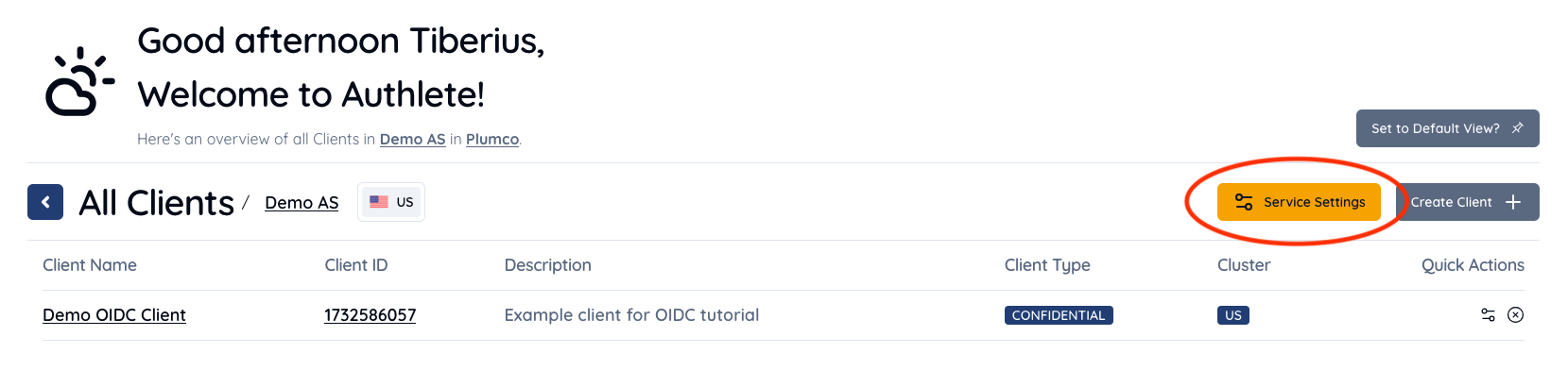Screen dimensions: 1568x370
Task: Click the back arrow beside All Clients
Action: point(45,202)
